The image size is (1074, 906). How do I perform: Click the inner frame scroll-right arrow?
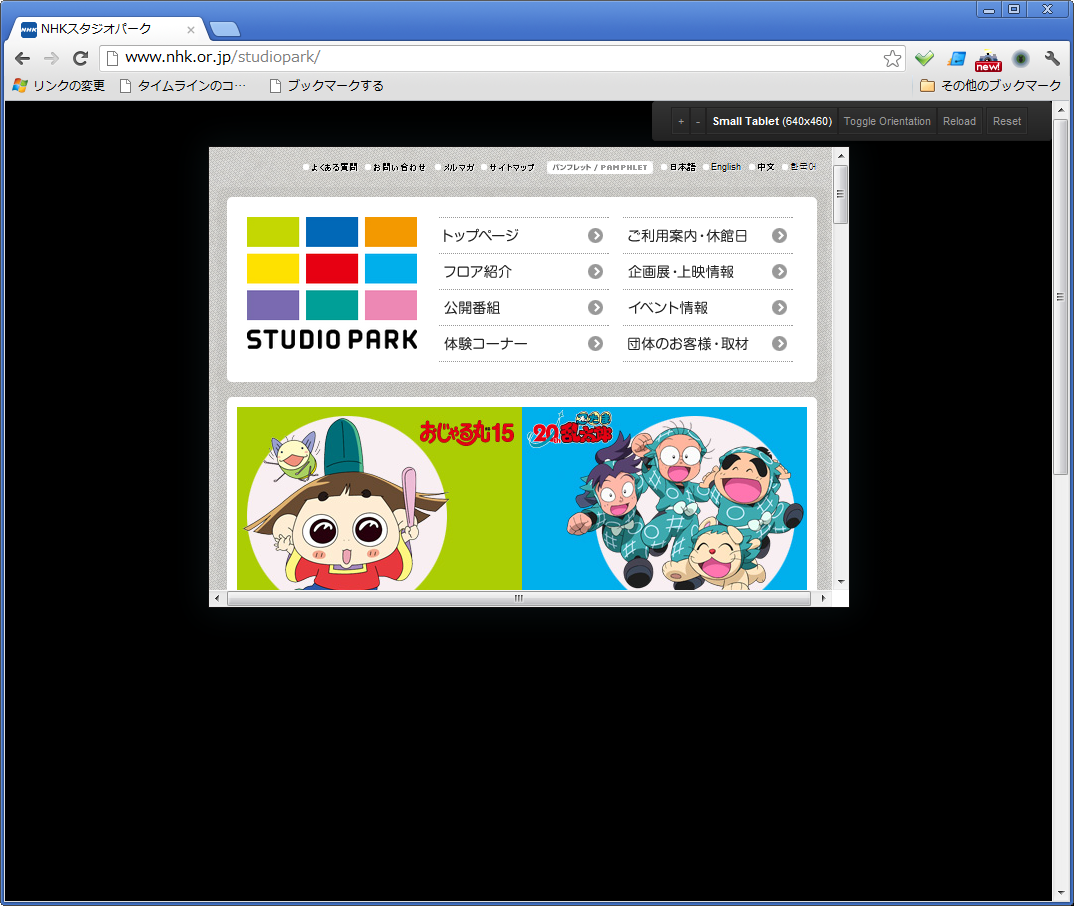point(823,599)
